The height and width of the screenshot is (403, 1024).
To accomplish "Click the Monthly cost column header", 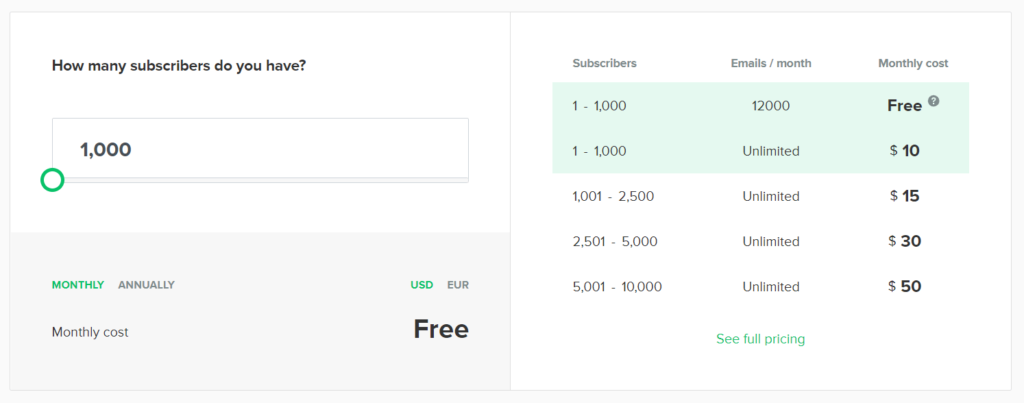I will (x=913, y=63).
